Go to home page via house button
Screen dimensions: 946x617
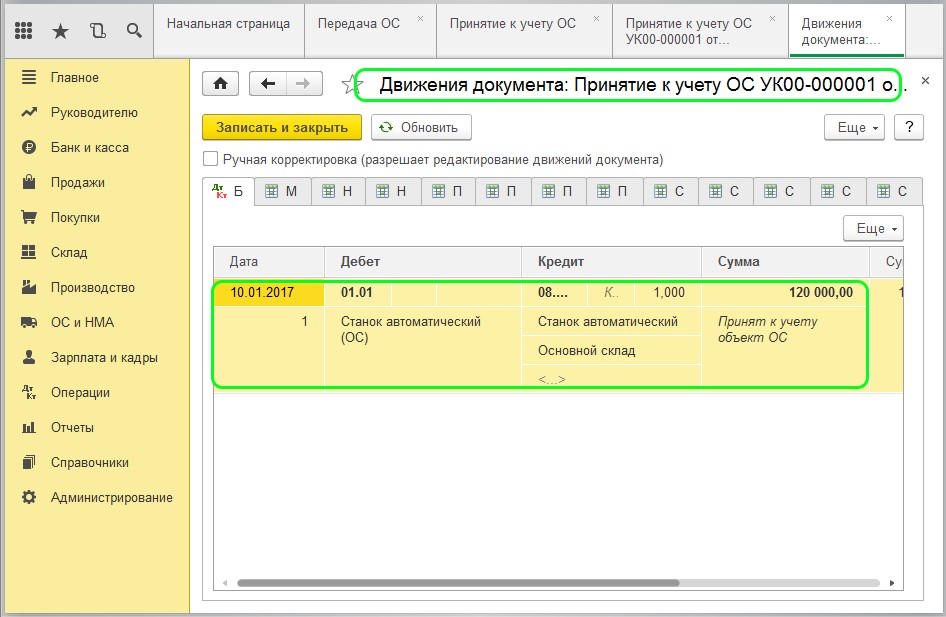coord(220,84)
